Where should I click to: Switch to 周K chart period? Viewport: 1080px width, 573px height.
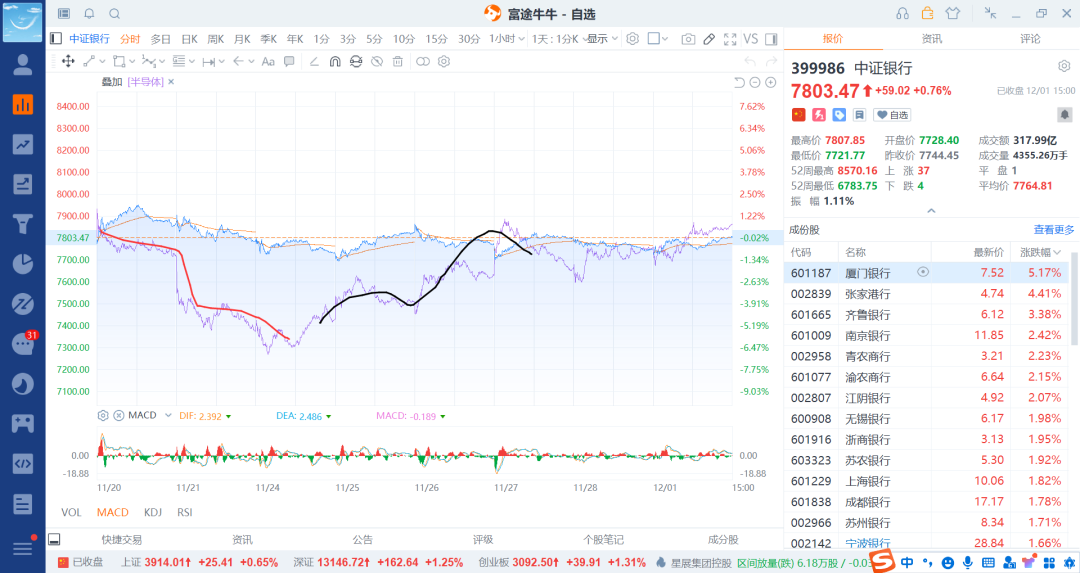coord(216,39)
